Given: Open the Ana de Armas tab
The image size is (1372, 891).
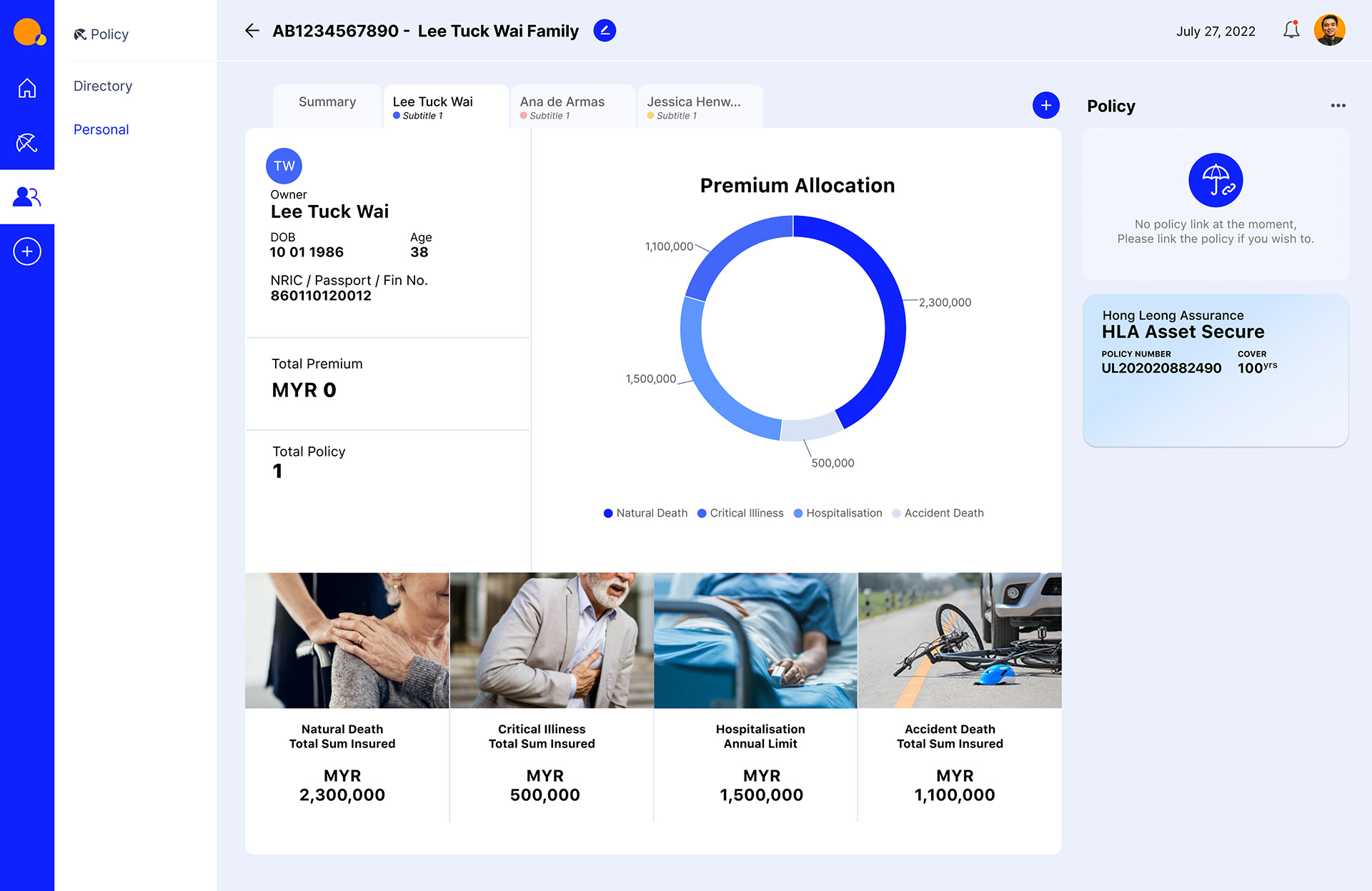Looking at the screenshot, I should point(562,106).
